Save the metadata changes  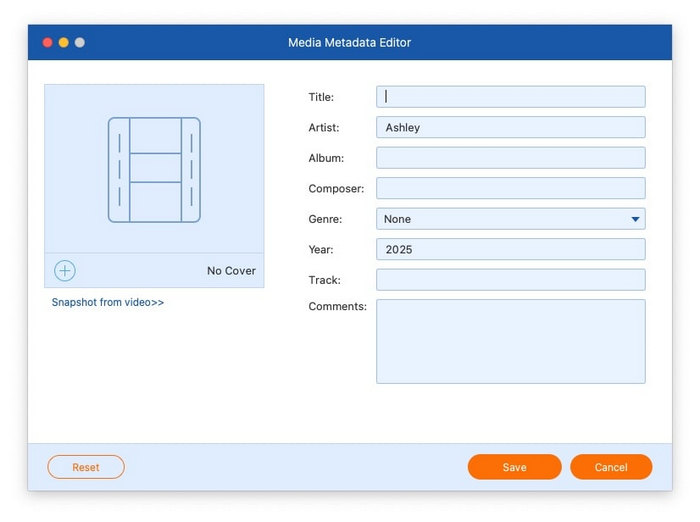click(514, 467)
